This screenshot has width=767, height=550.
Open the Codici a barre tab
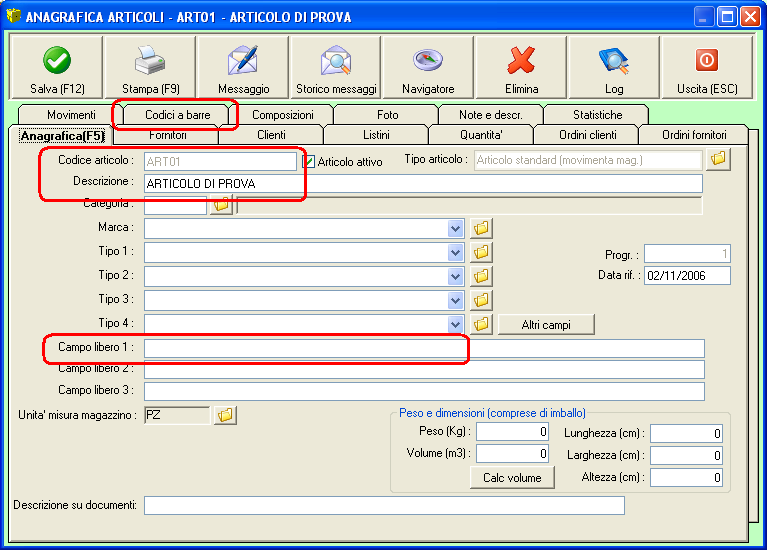point(178,115)
